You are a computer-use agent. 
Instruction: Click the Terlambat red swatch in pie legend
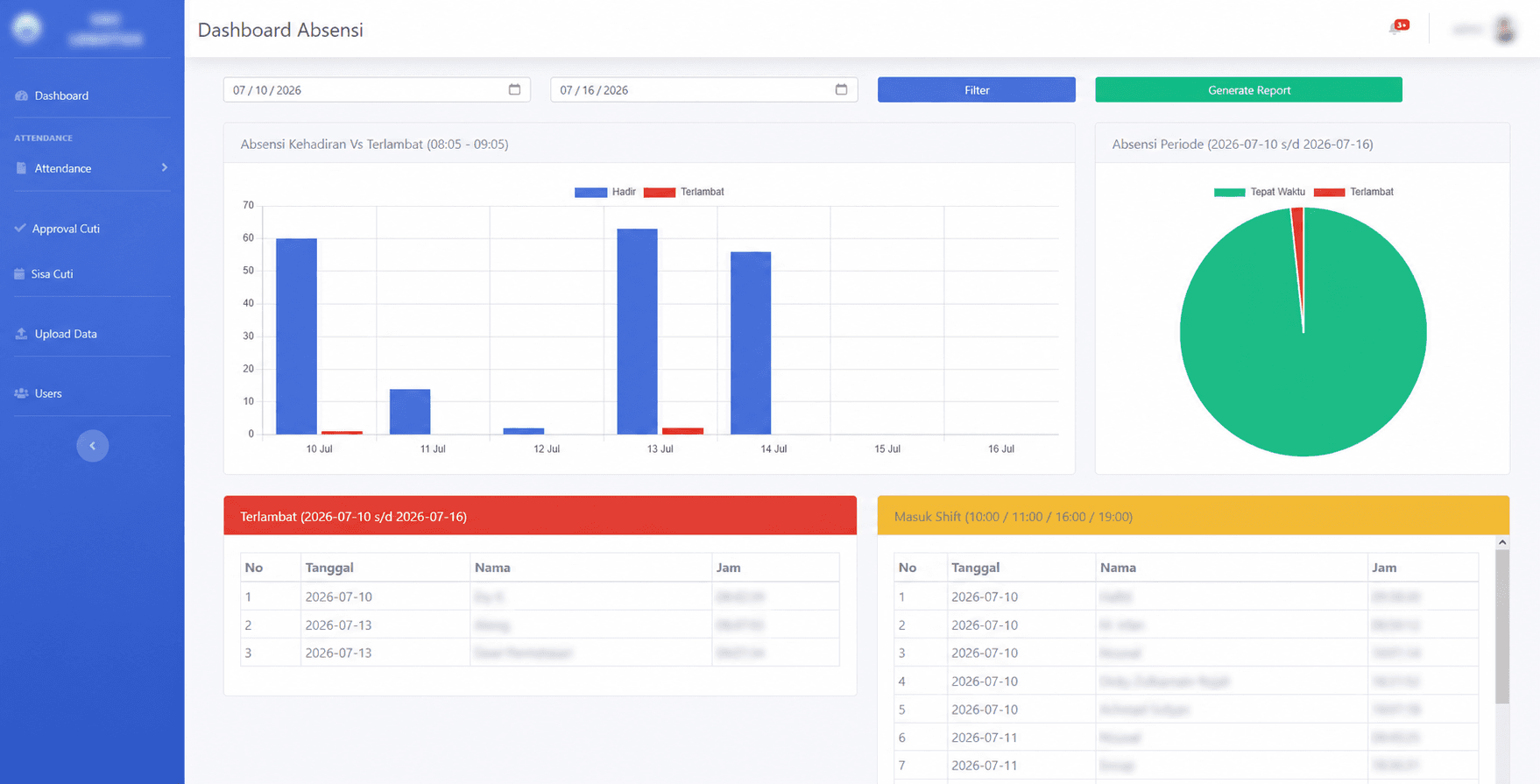coord(1329,192)
